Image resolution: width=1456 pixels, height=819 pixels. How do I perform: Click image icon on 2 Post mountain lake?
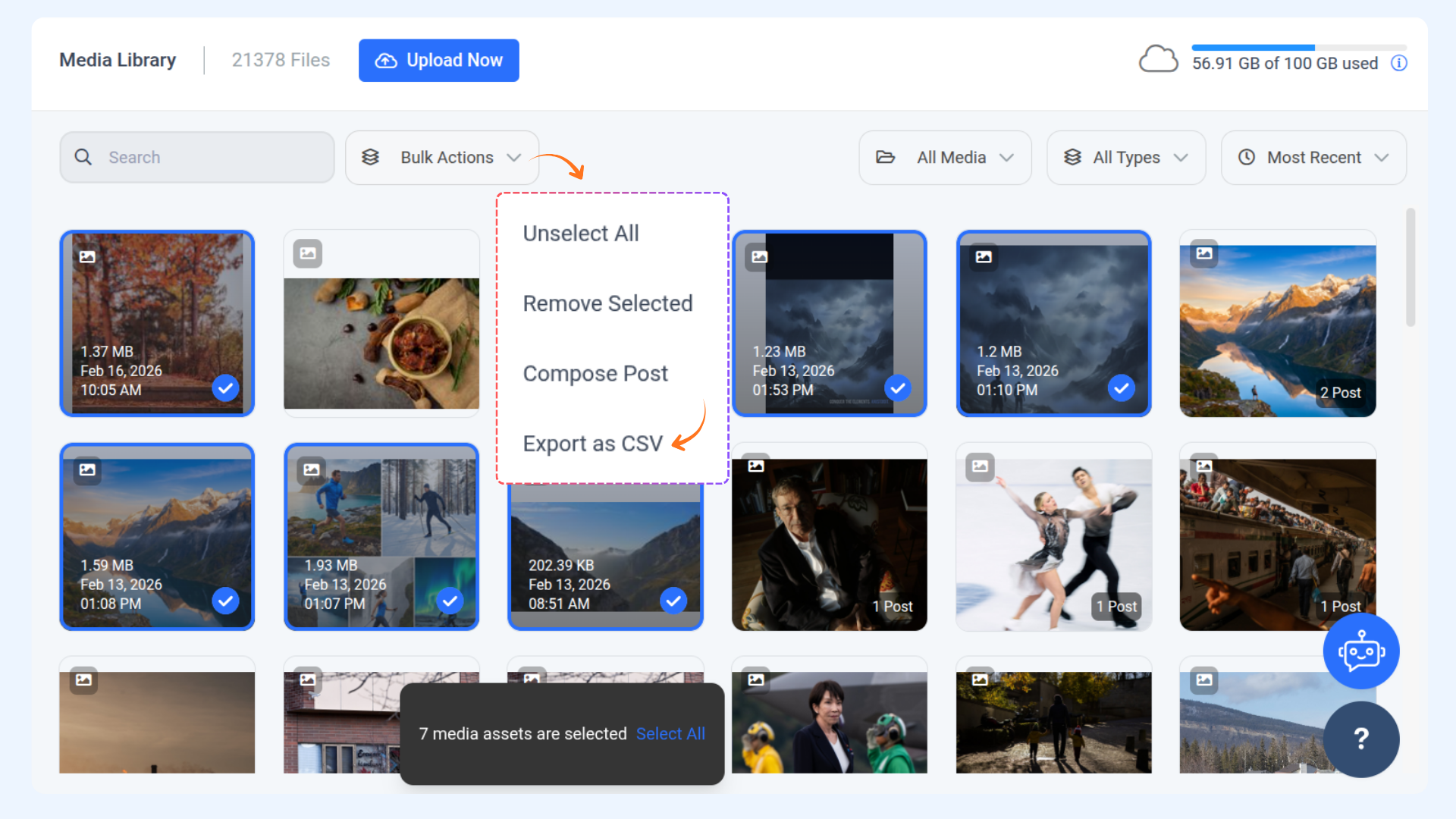tap(1204, 253)
